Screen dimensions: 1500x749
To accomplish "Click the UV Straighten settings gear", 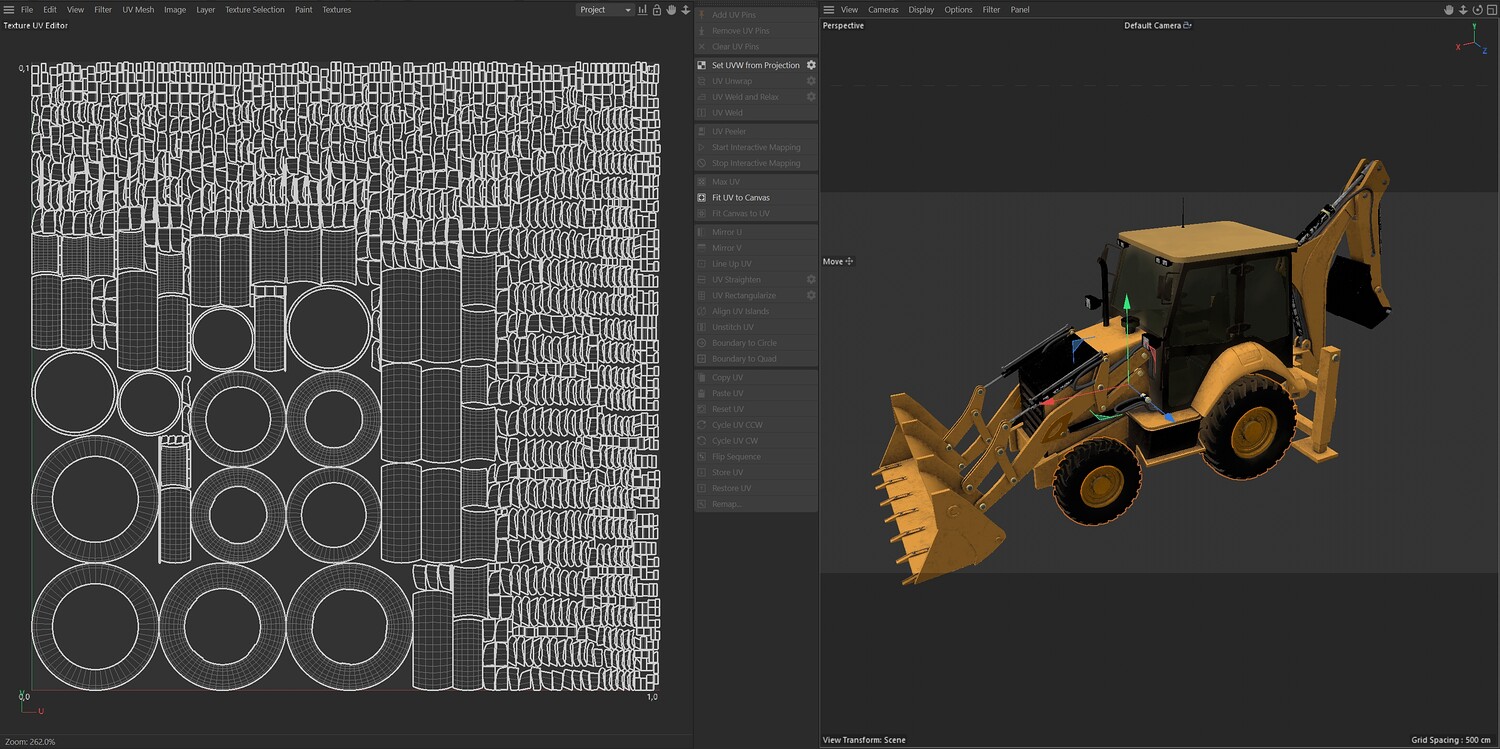I will coord(811,280).
